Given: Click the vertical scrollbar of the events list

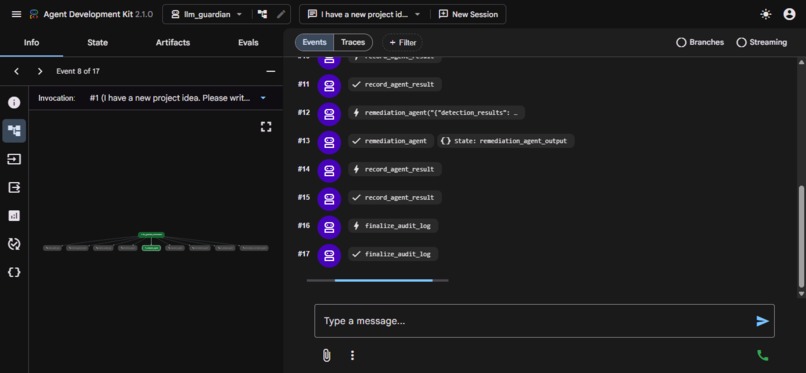Looking at the screenshot, I should point(801,236).
